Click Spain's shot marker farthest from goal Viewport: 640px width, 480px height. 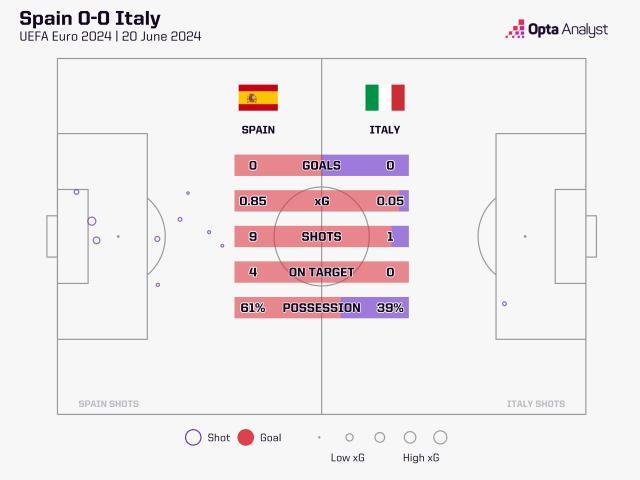click(222, 245)
